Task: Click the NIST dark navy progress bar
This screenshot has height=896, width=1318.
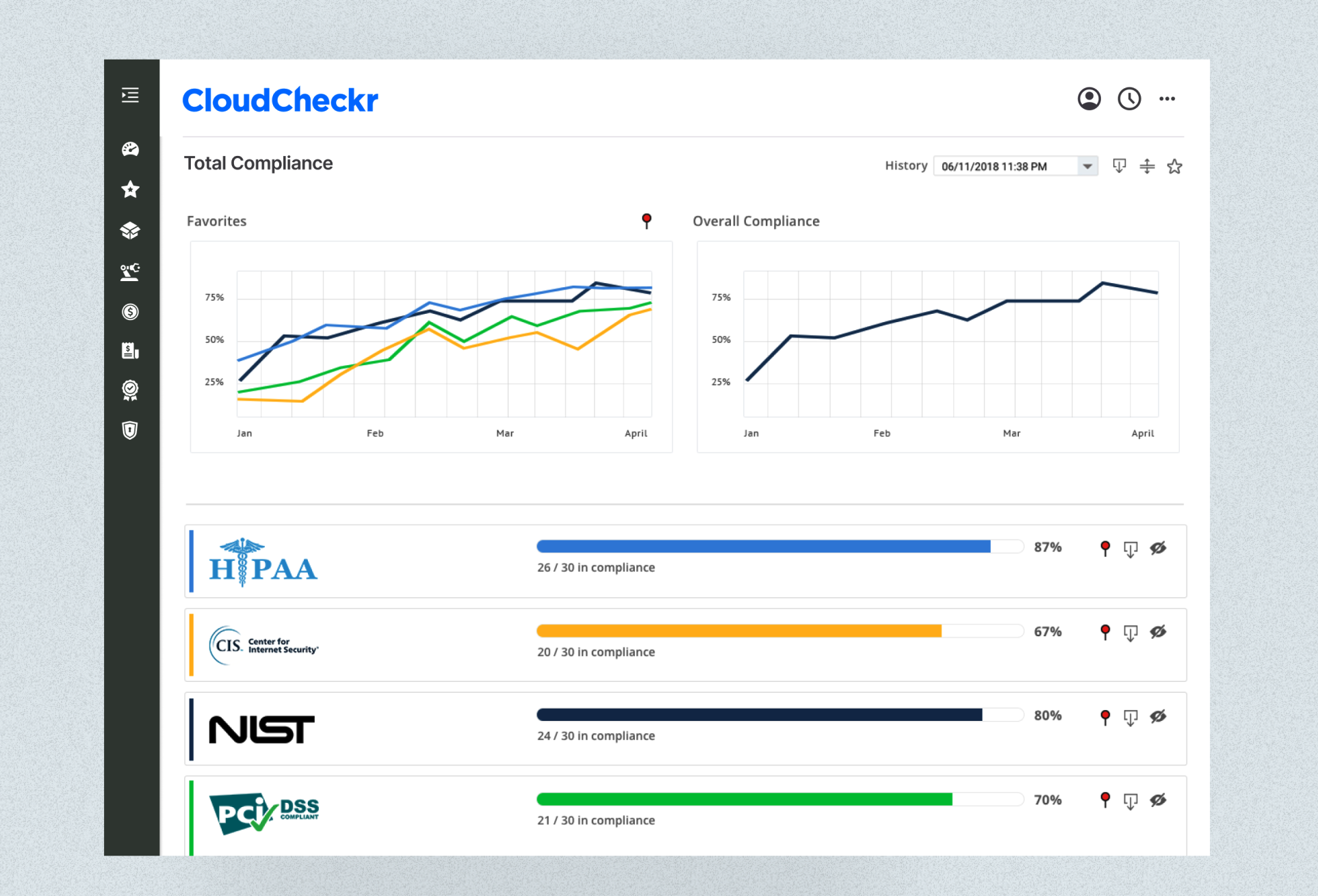Action: (780, 715)
